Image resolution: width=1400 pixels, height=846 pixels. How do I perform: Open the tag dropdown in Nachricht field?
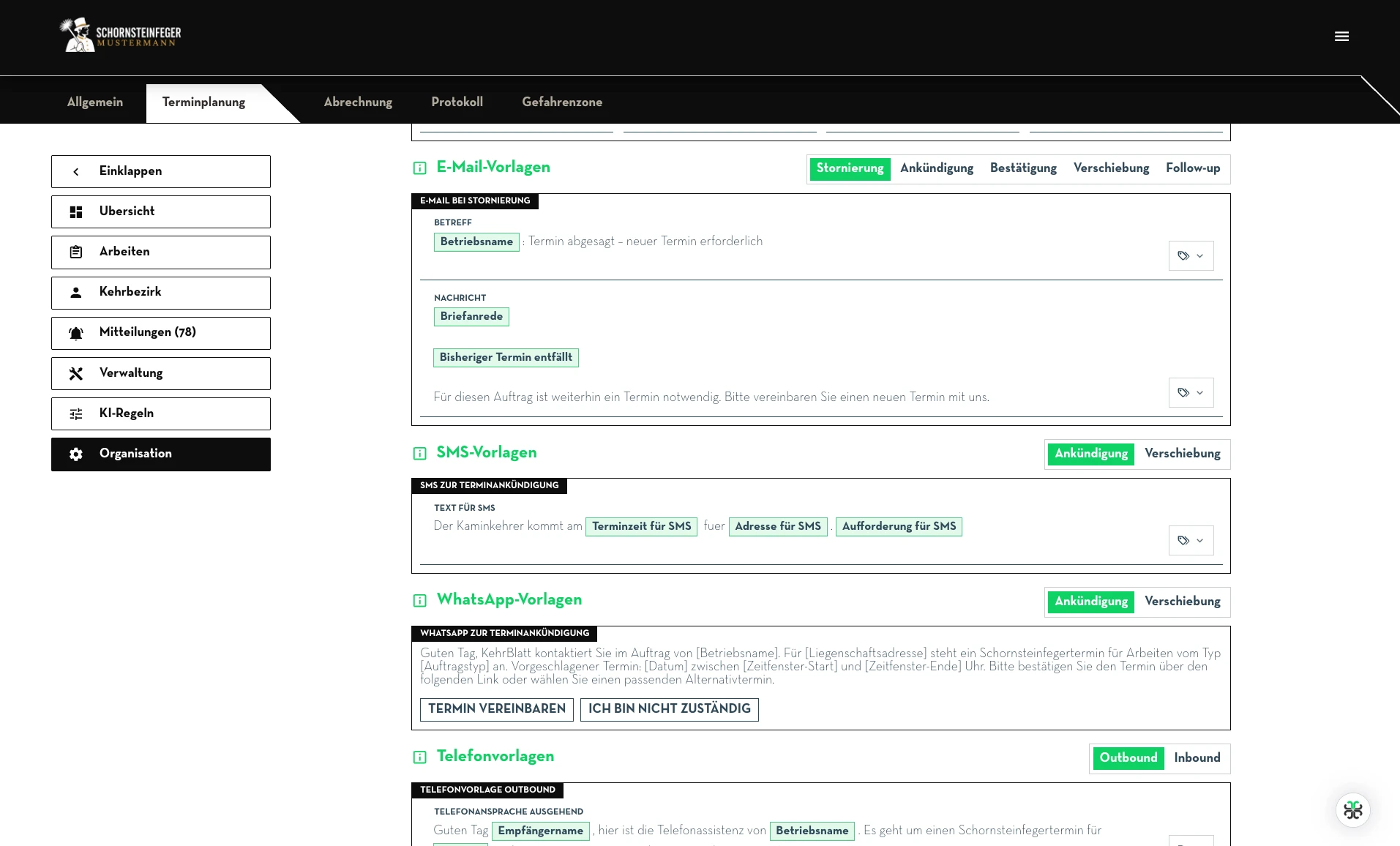pos(1191,393)
